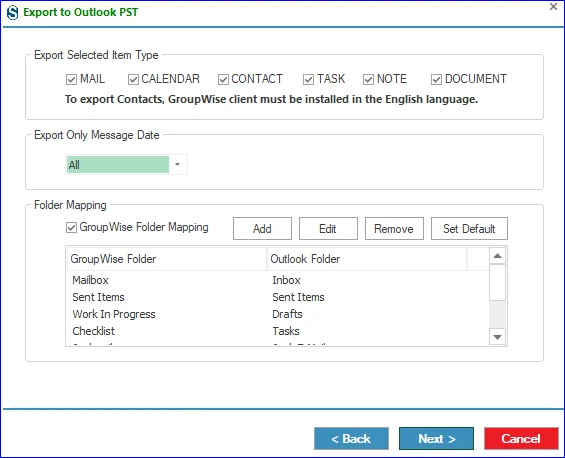This screenshot has width=565, height=458.
Task: Select the Work In Progress row
Action: [278, 314]
